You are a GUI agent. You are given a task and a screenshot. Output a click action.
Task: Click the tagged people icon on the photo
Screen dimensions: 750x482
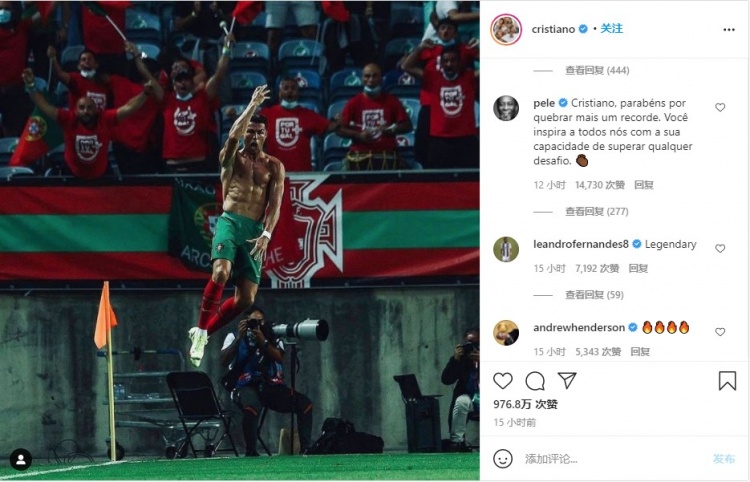[20, 459]
